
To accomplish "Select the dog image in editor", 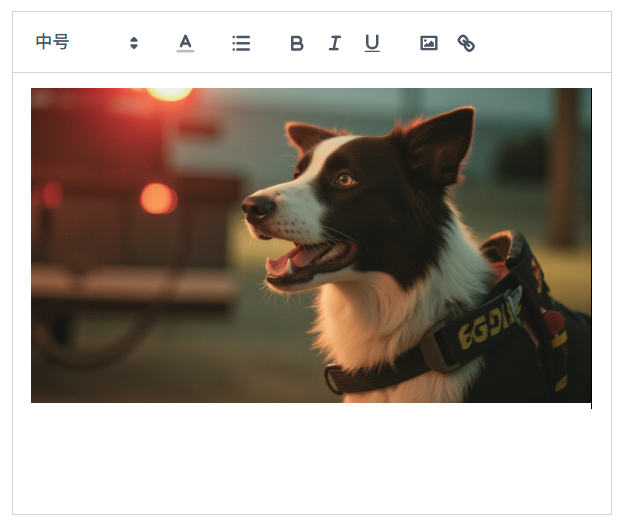I will click(311, 245).
